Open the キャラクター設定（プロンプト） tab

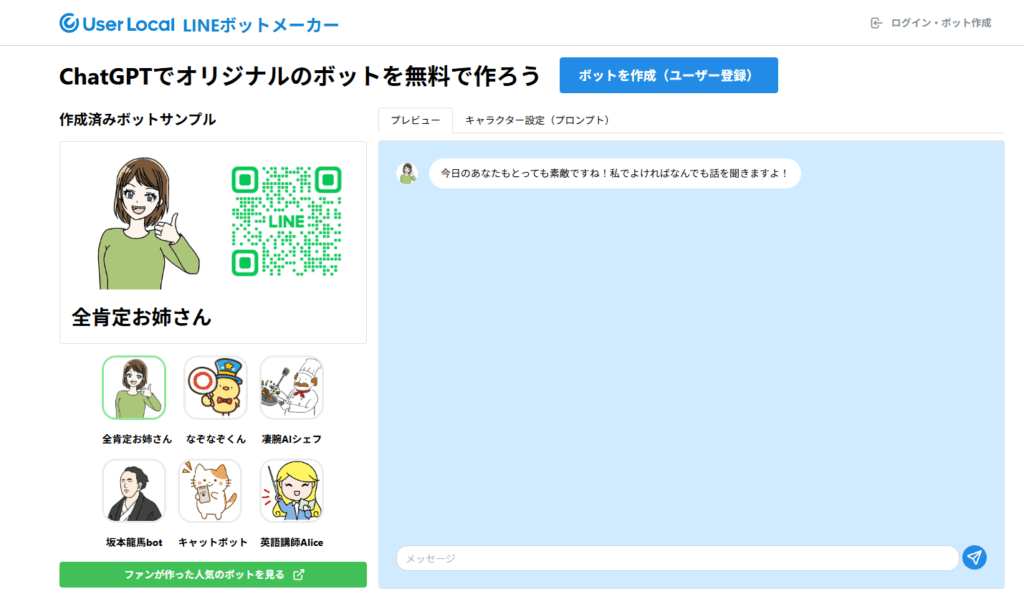(537, 120)
